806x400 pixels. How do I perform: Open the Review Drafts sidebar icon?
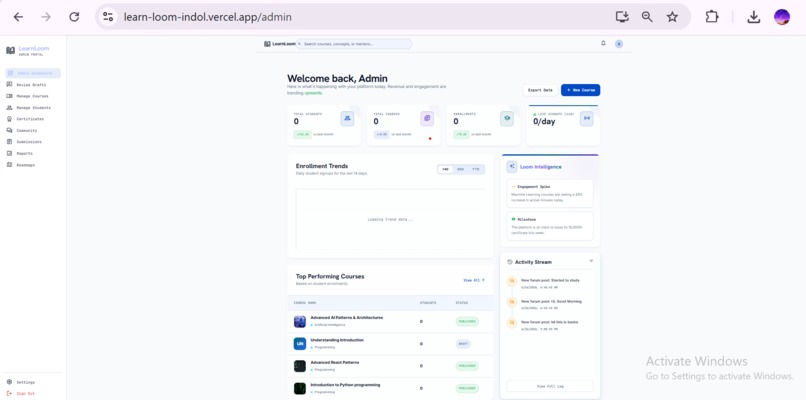[9, 84]
